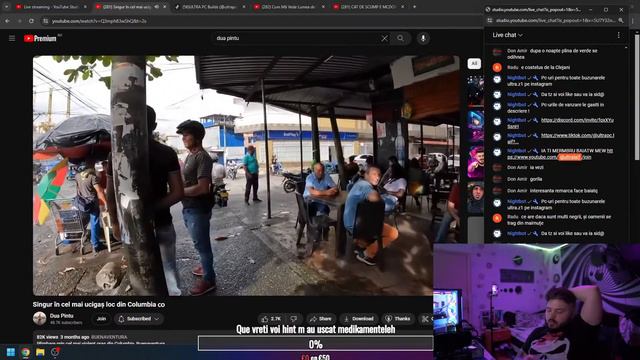Screen dimensions: 640x360
Task: Open the youtube.com join link in chat
Action: pyautogui.click(x=550, y=157)
